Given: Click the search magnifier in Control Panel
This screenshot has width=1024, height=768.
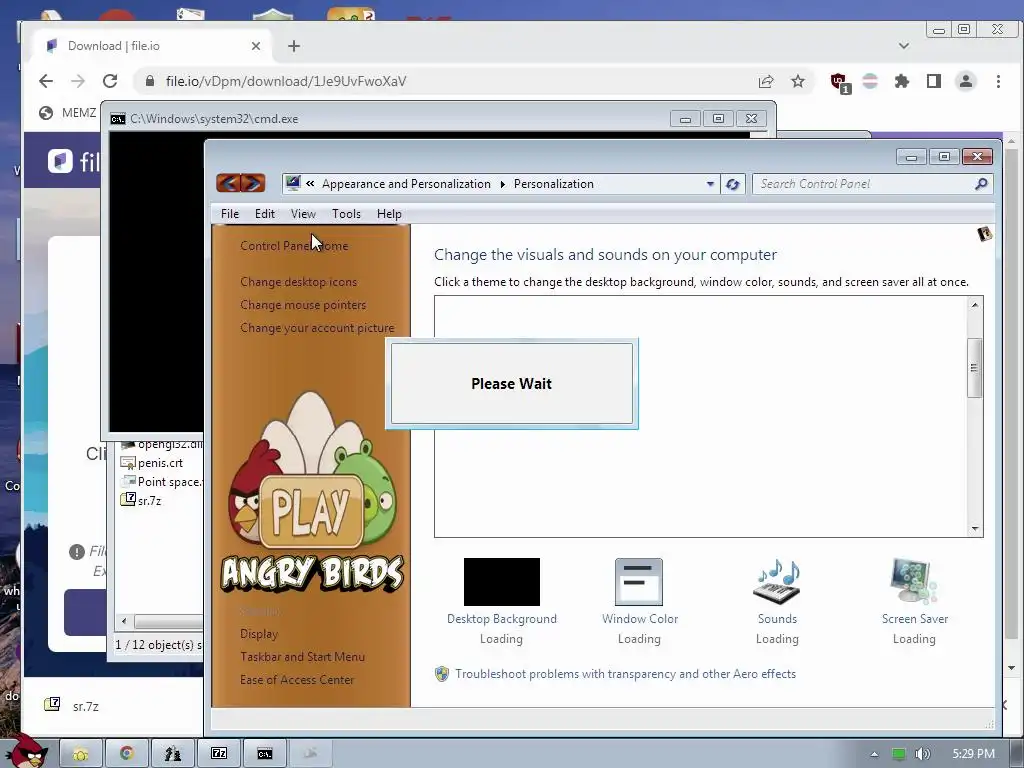Looking at the screenshot, I should (x=981, y=184).
